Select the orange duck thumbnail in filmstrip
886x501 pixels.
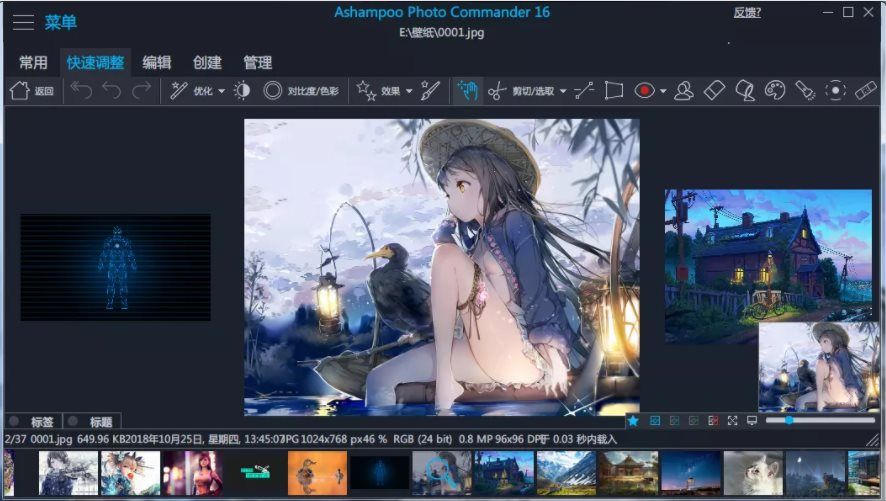317,473
